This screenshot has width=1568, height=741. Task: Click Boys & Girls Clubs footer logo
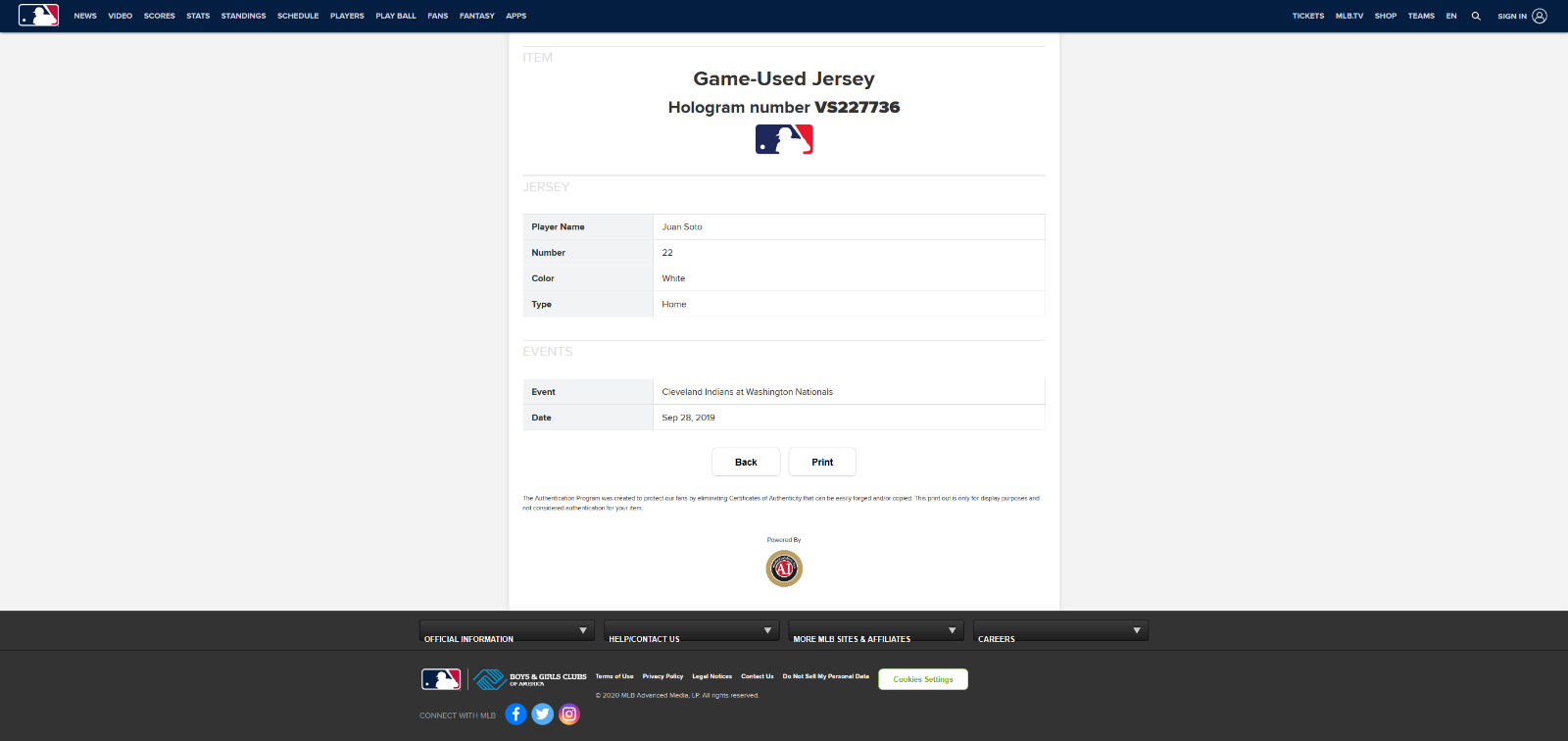click(x=530, y=678)
